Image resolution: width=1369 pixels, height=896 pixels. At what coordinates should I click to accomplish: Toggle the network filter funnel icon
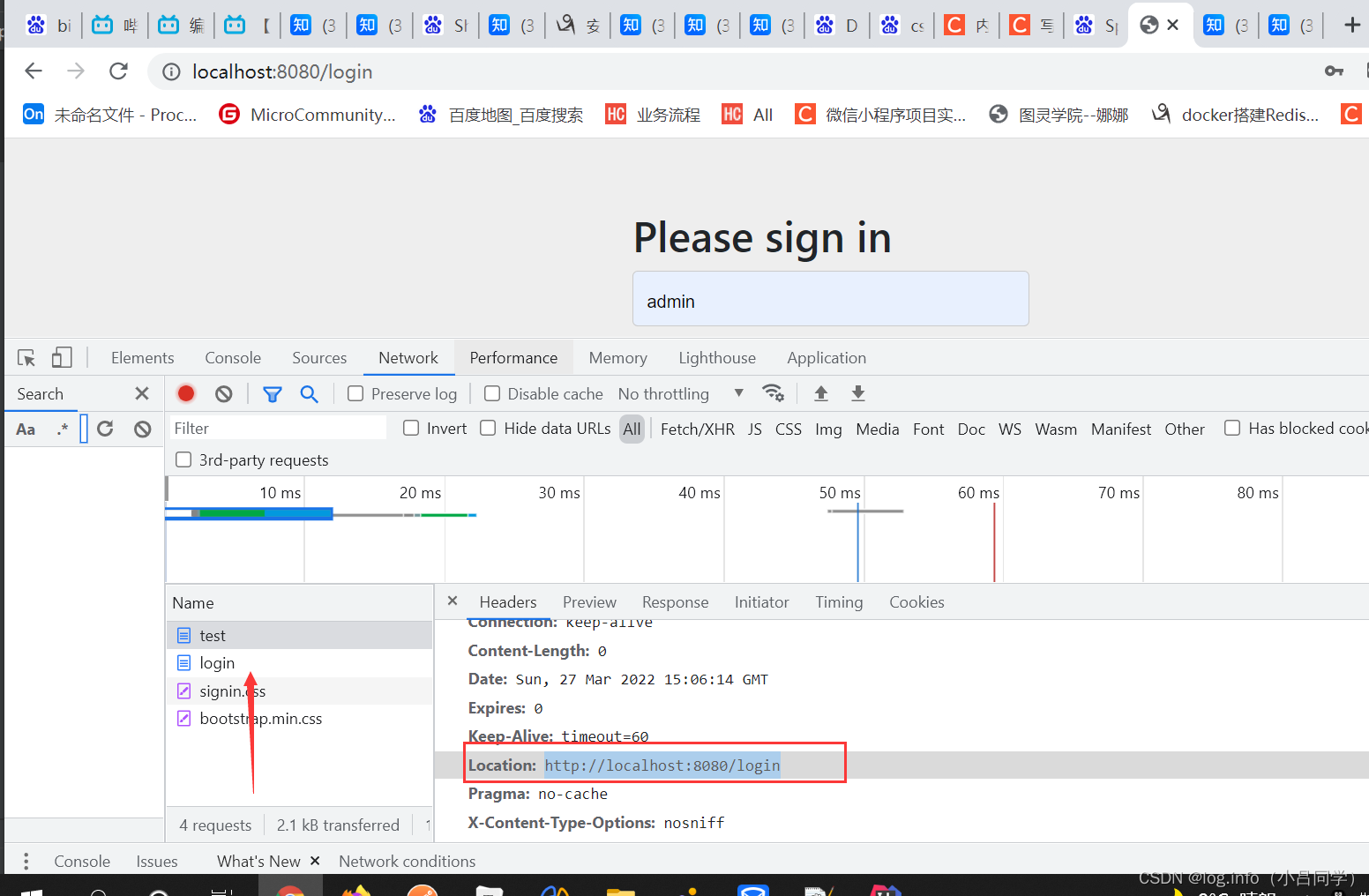(273, 394)
